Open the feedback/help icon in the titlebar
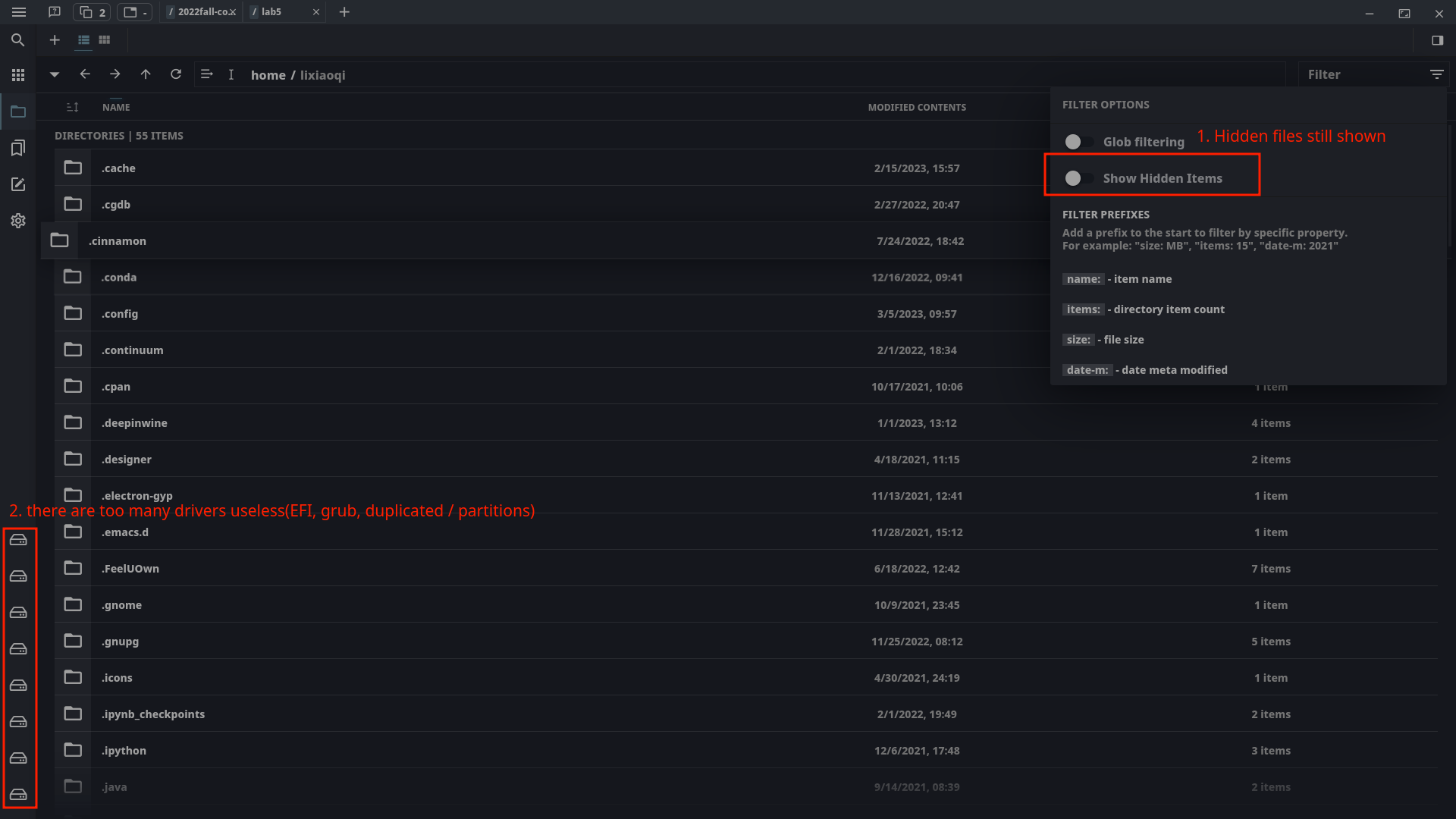This screenshot has height=819, width=1456. (55, 12)
